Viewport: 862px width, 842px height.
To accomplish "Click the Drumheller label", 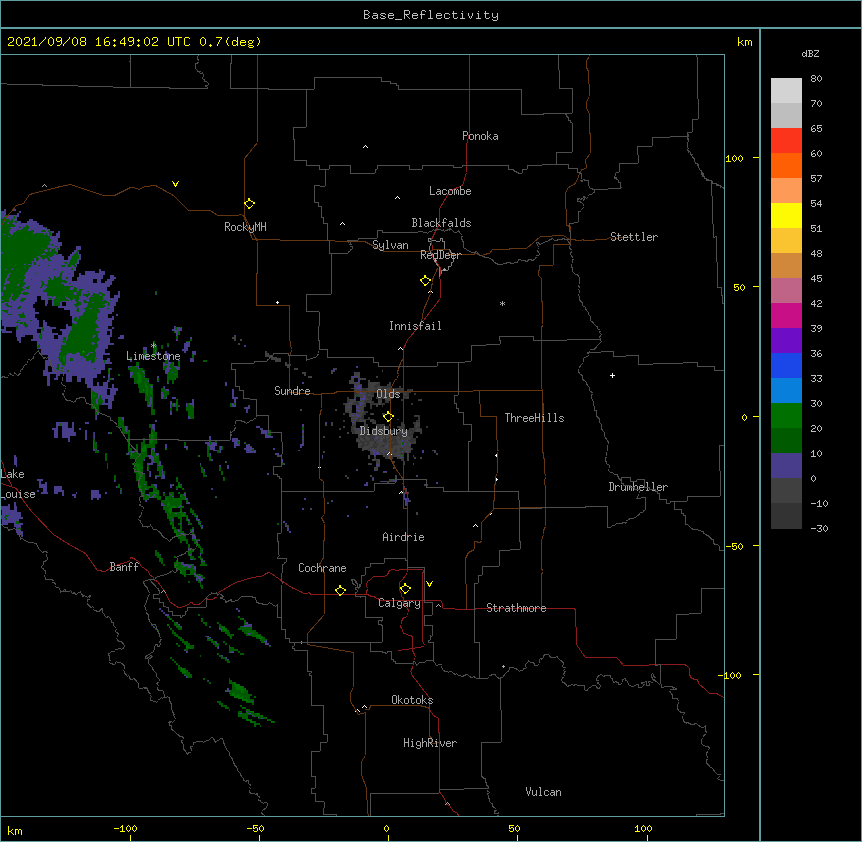I will [x=638, y=487].
